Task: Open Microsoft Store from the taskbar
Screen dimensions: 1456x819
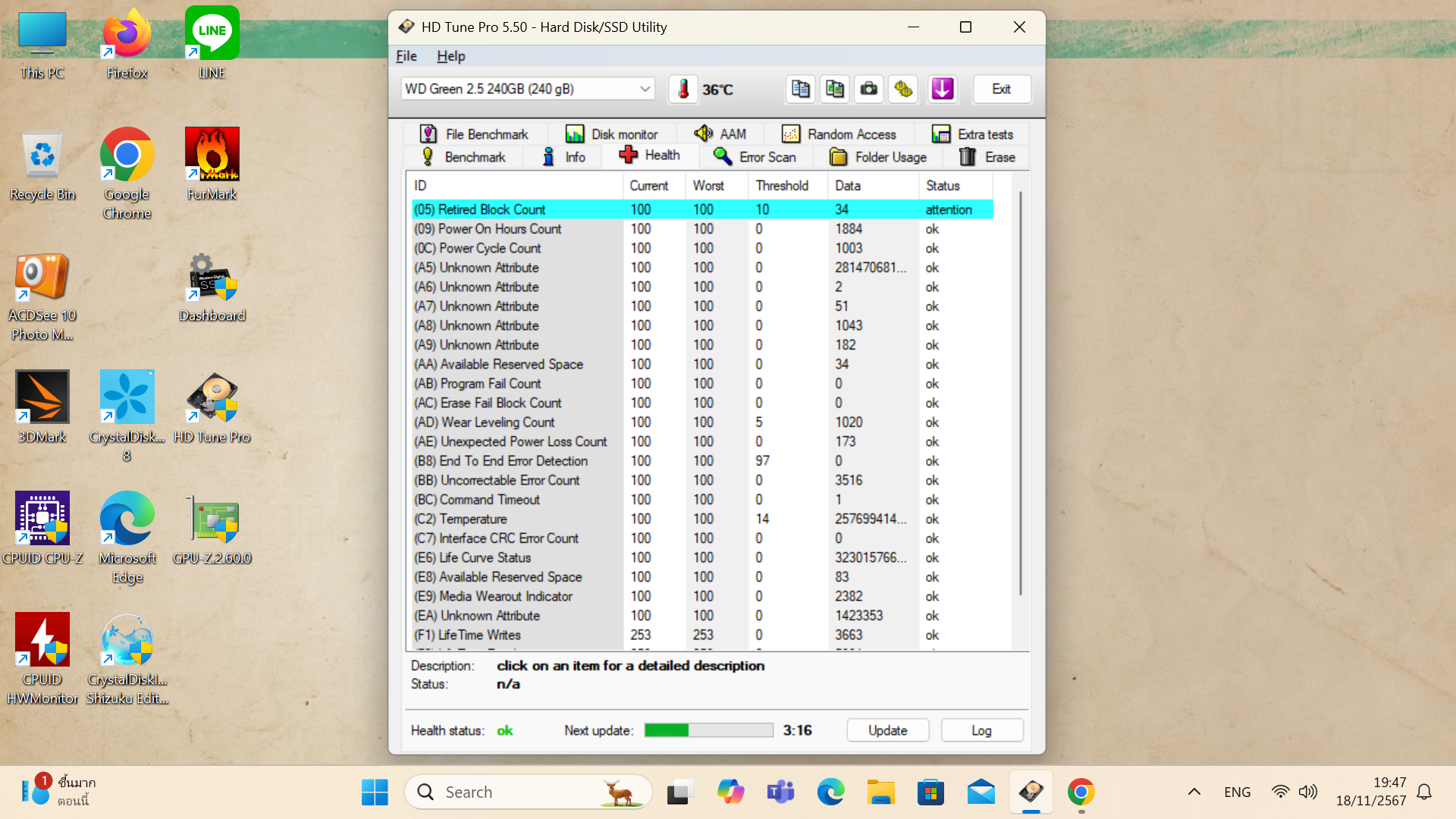Action: point(930,792)
